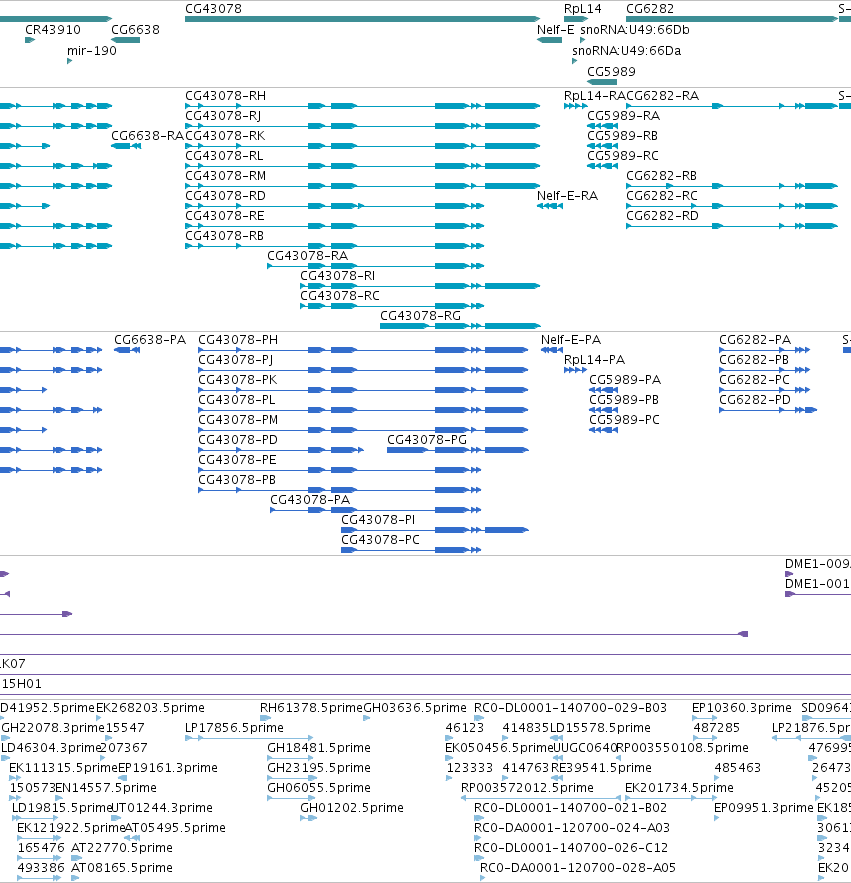Select snoRNA:U49:66Db label
Image resolution: width=851 pixels, height=883 pixels.
pyautogui.click(x=635, y=30)
